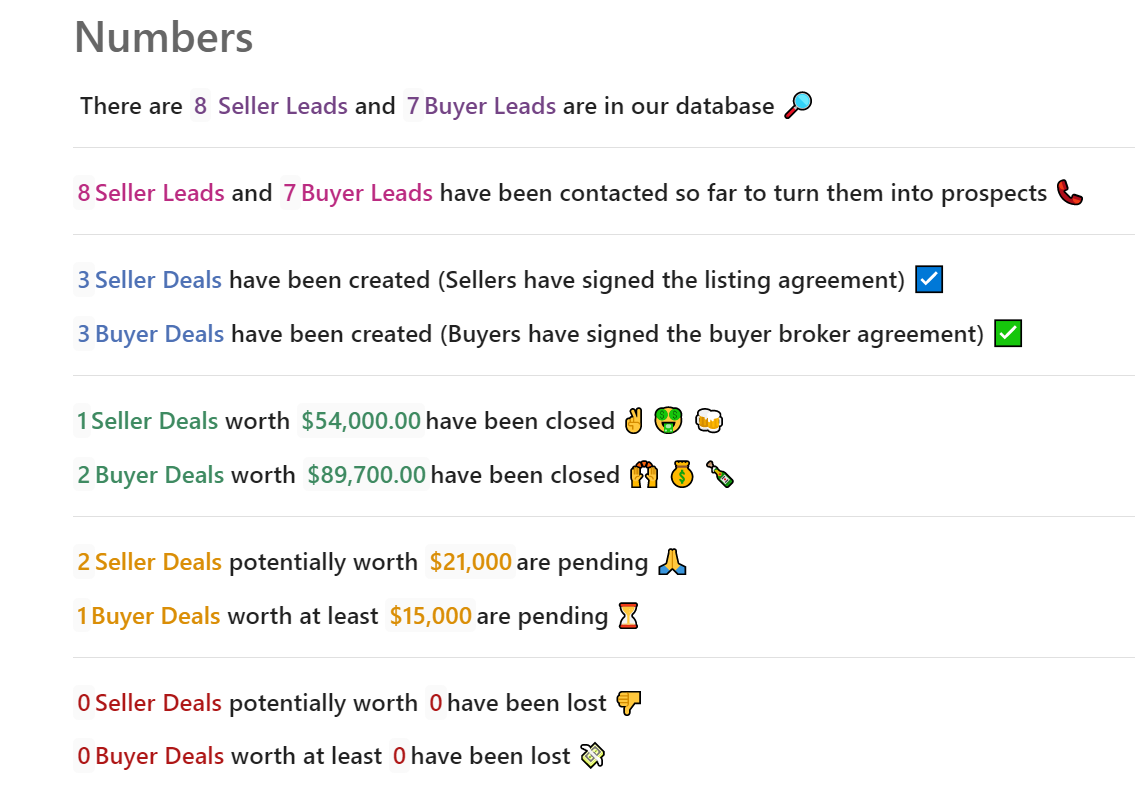Click the victory hand emoji
Viewport: 1135px width, 796px height.
point(633,420)
